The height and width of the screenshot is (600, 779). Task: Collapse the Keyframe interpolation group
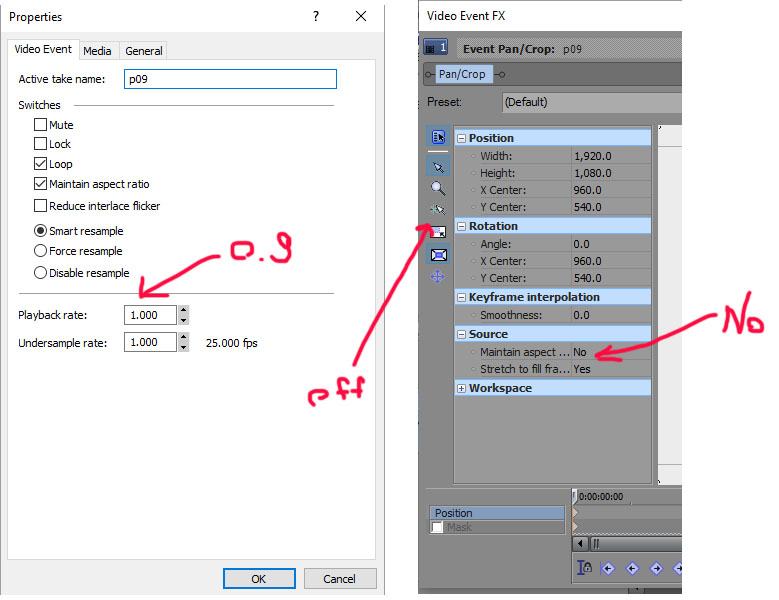tap(462, 297)
